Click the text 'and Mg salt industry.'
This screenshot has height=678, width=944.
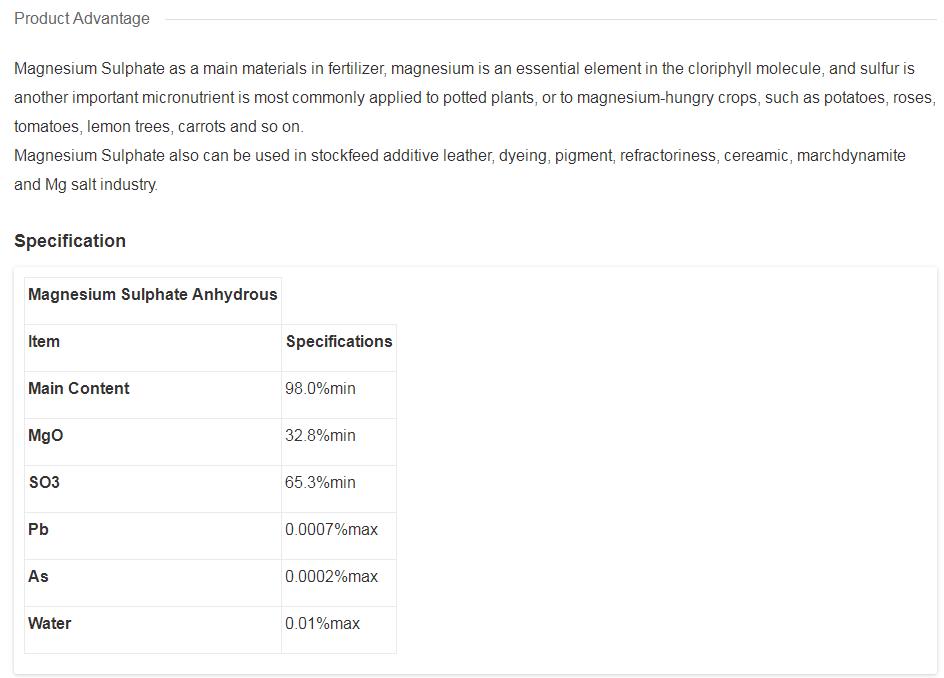pos(86,185)
